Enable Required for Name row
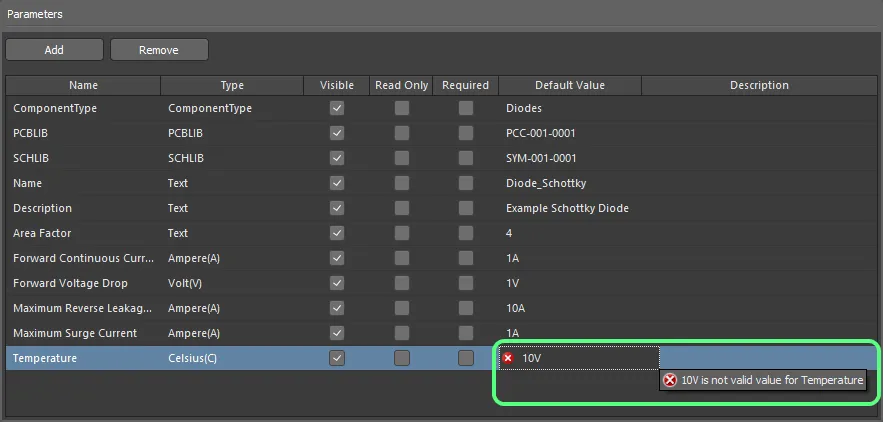The width and height of the screenshot is (883, 422). click(x=466, y=183)
